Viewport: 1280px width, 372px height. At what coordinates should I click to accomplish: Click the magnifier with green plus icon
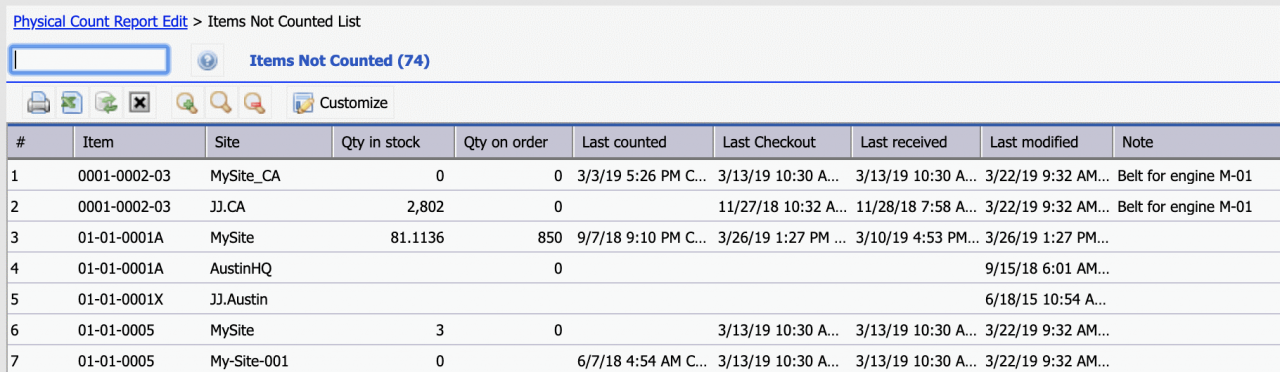[x=186, y=102]
